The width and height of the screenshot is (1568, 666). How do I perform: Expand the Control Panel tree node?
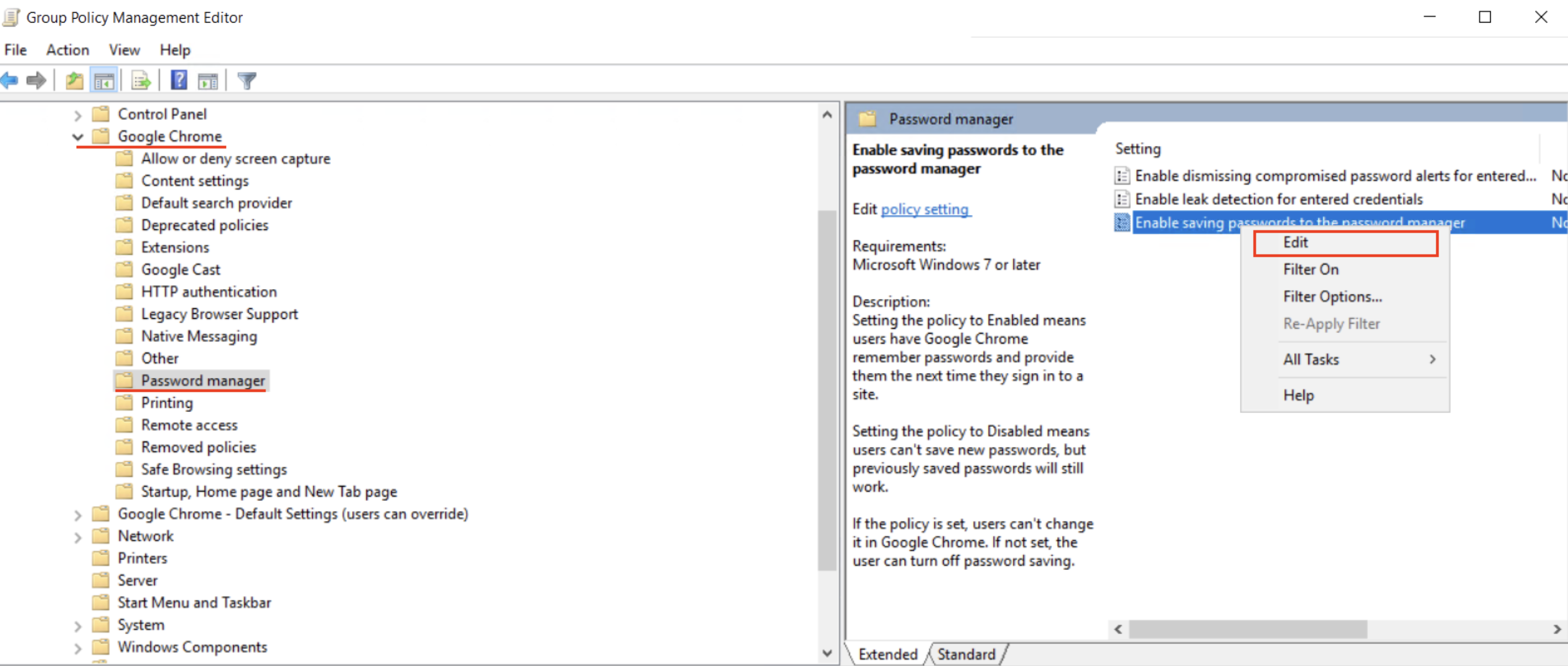[x=77, y=115]
